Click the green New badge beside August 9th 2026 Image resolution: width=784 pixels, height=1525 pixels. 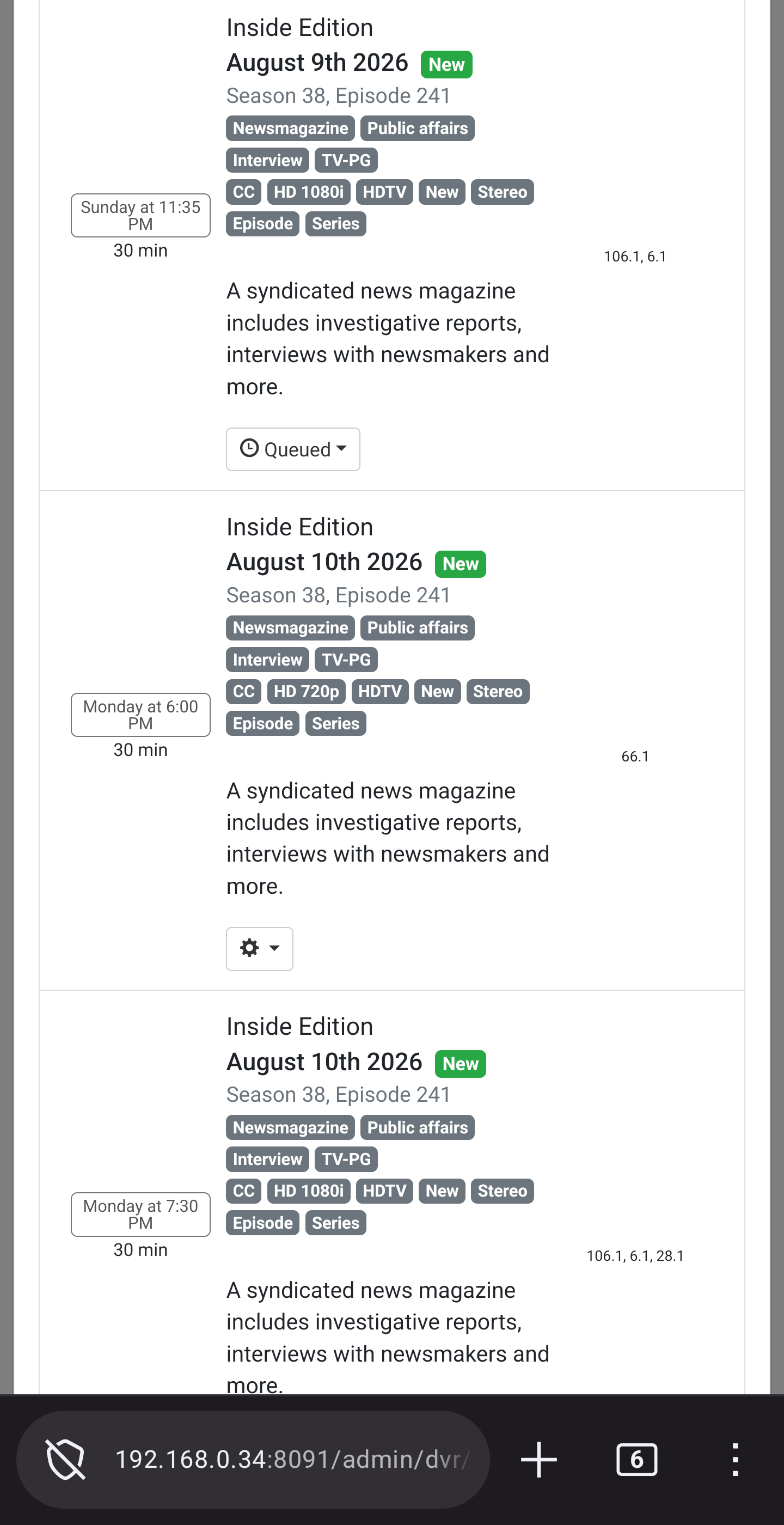click(446, 64)
